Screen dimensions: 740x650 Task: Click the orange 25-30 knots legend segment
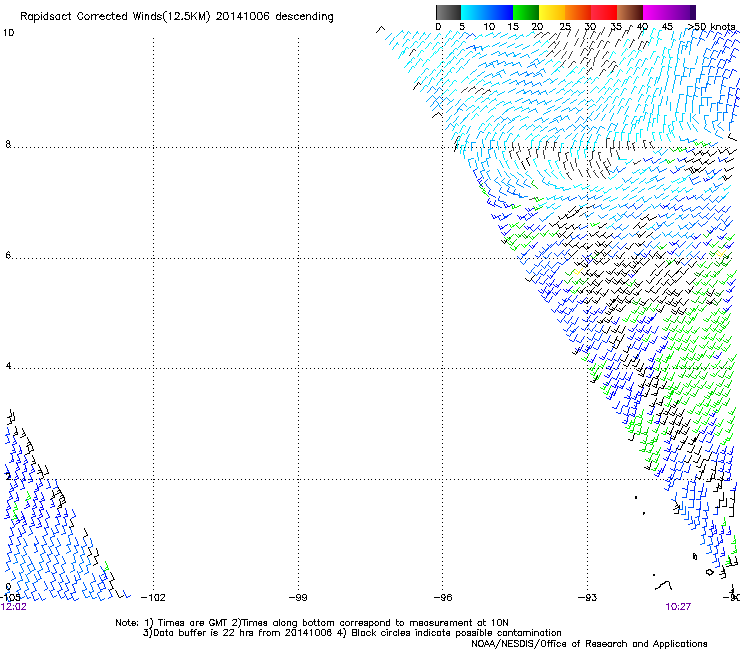pos(578,12)
